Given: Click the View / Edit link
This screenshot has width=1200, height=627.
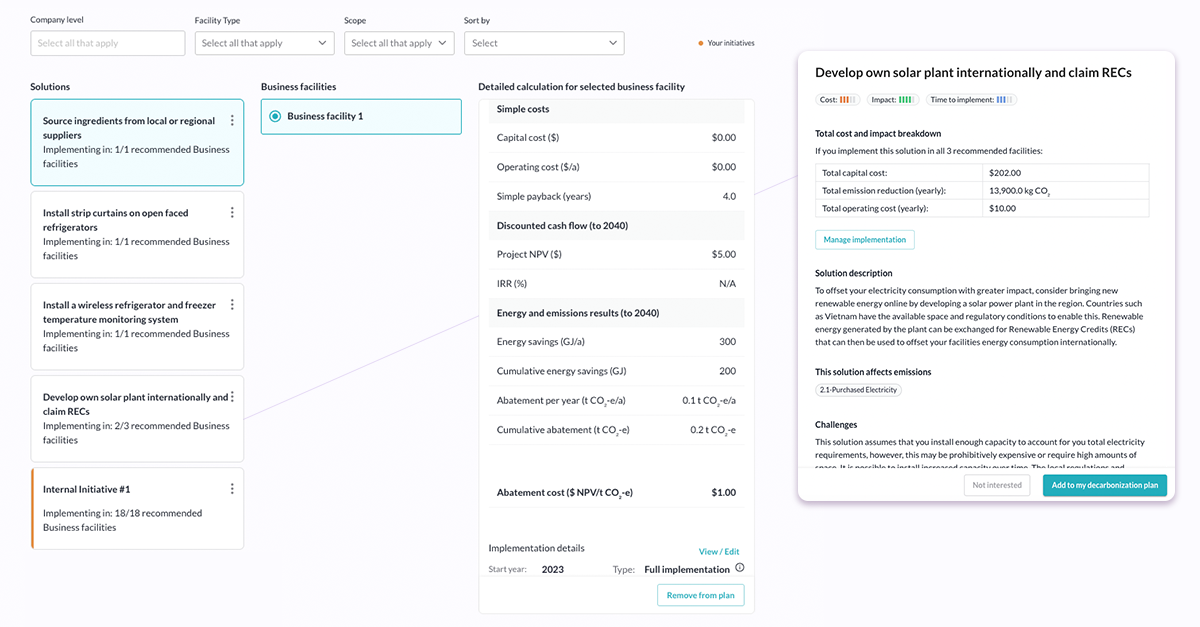Looking at the screenshot, I should pos(719,551).
